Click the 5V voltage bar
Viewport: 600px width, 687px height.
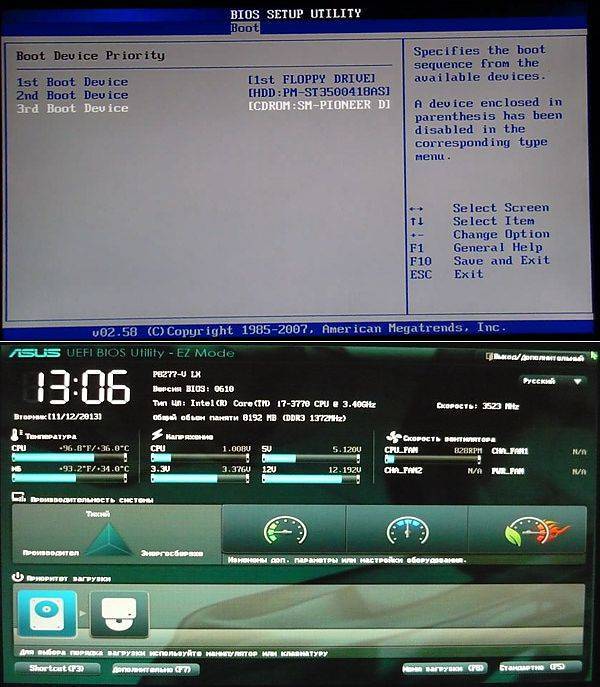[x=311, y=458]
